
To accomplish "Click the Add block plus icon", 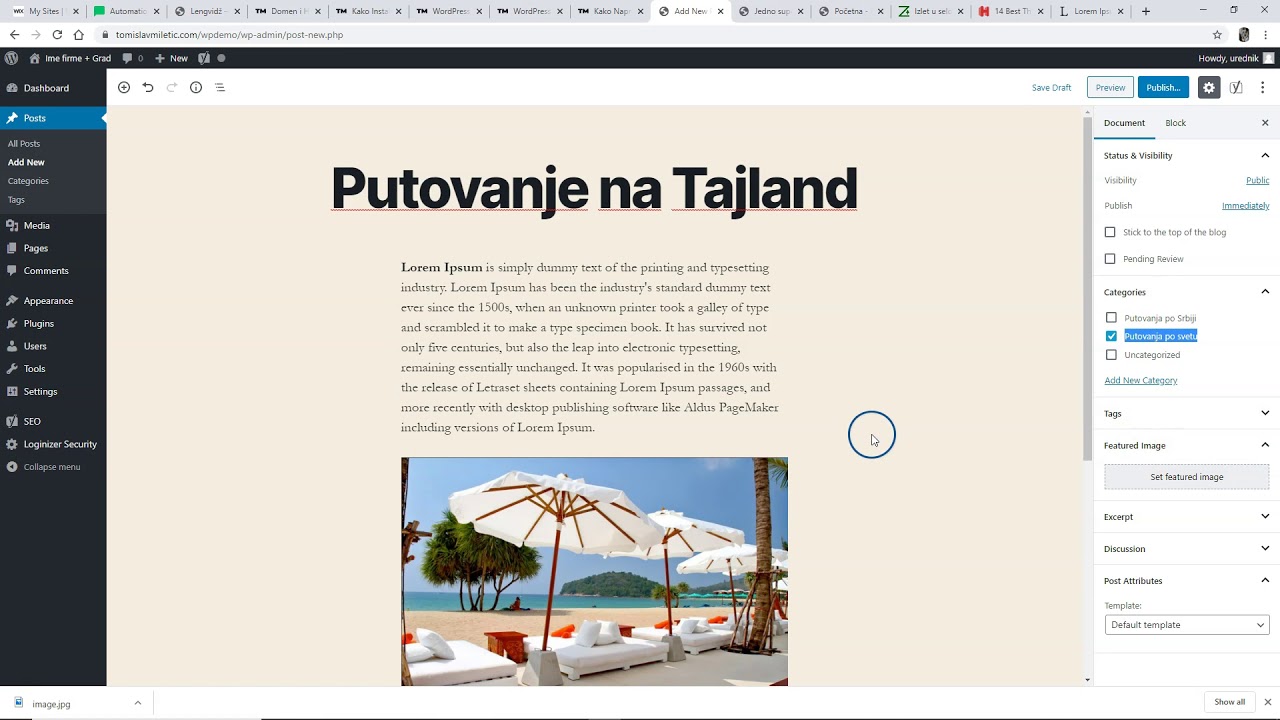I will 124,87.
